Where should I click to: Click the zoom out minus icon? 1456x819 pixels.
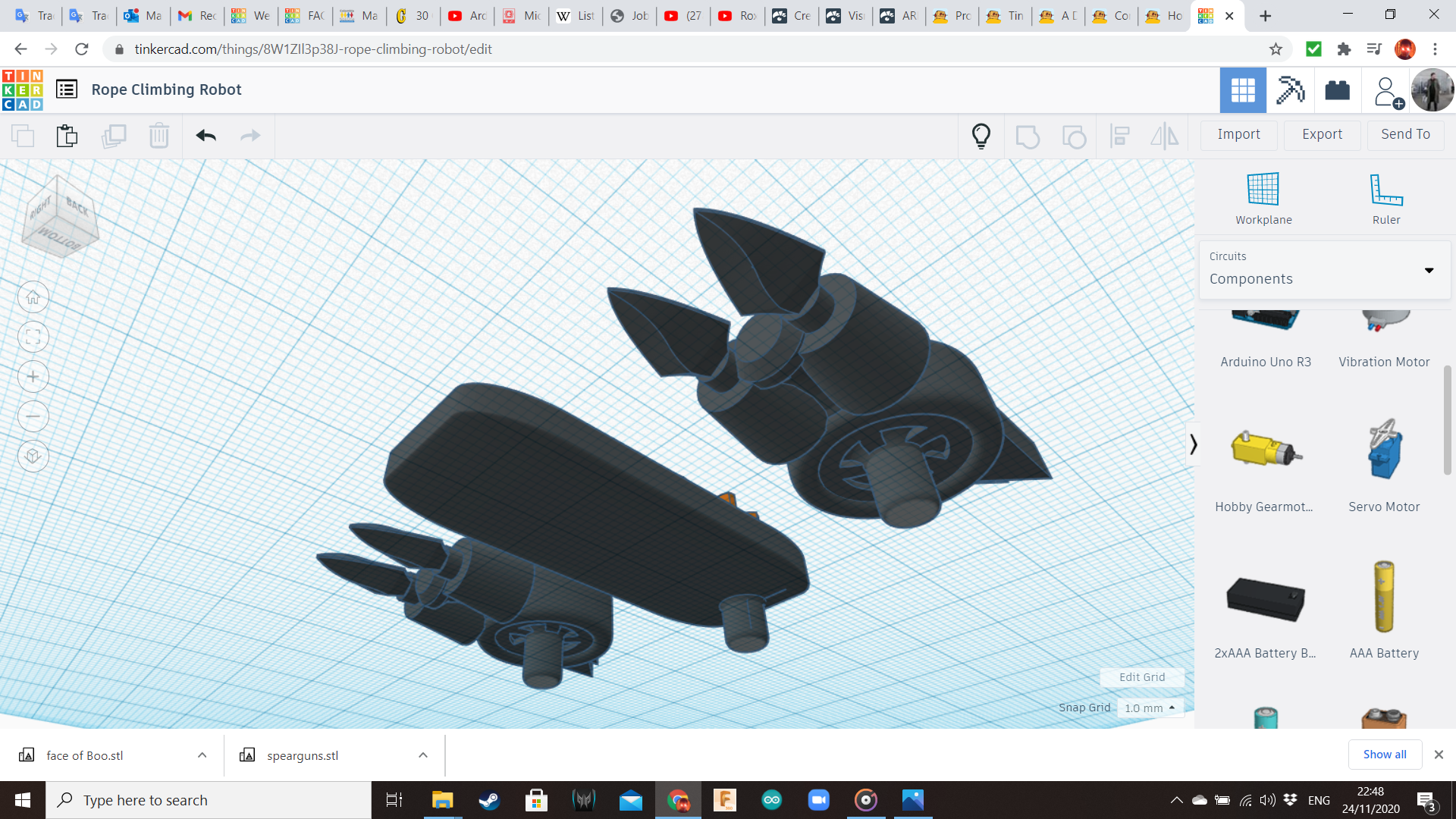pos(33,416)
